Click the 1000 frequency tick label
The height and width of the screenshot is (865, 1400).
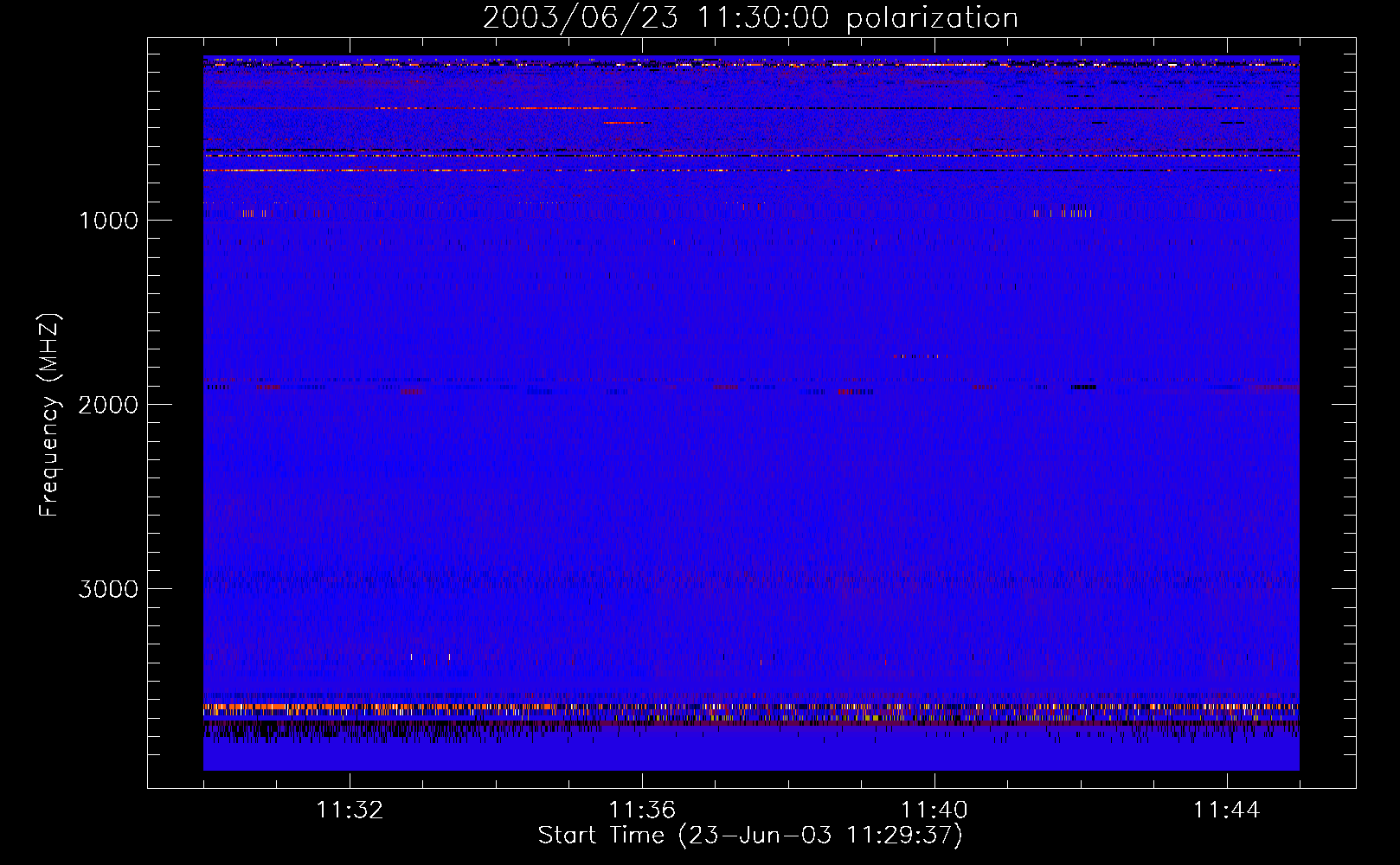(108, 221)
